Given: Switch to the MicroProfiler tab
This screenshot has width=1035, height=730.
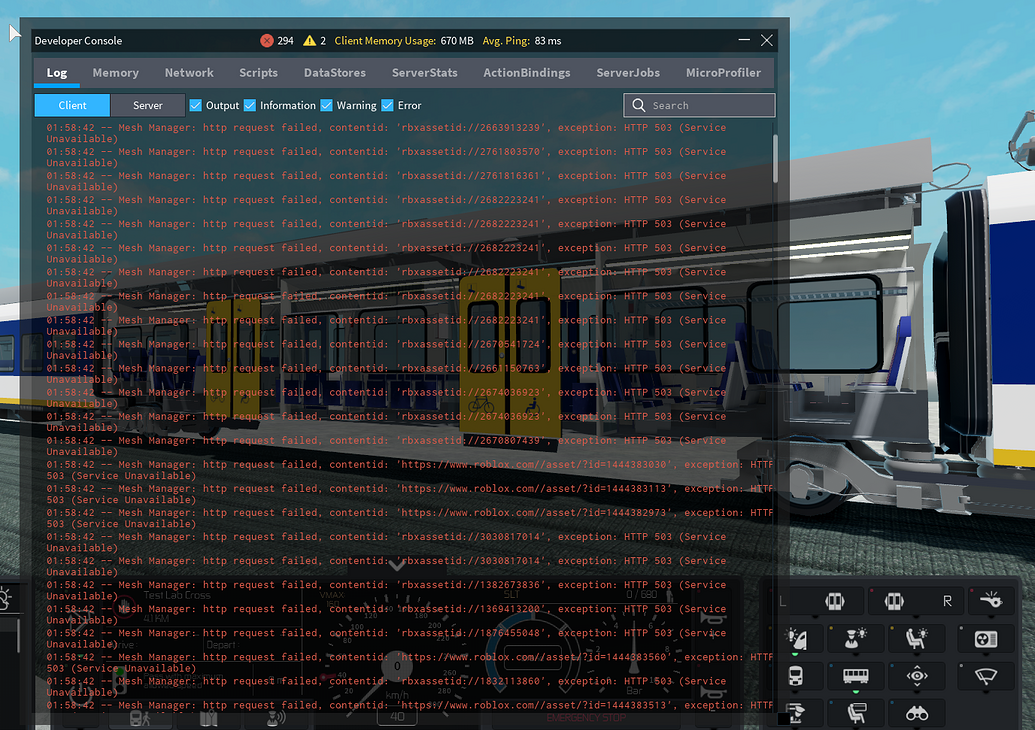Looking at the screenshot, I should (x=723, y=73).
